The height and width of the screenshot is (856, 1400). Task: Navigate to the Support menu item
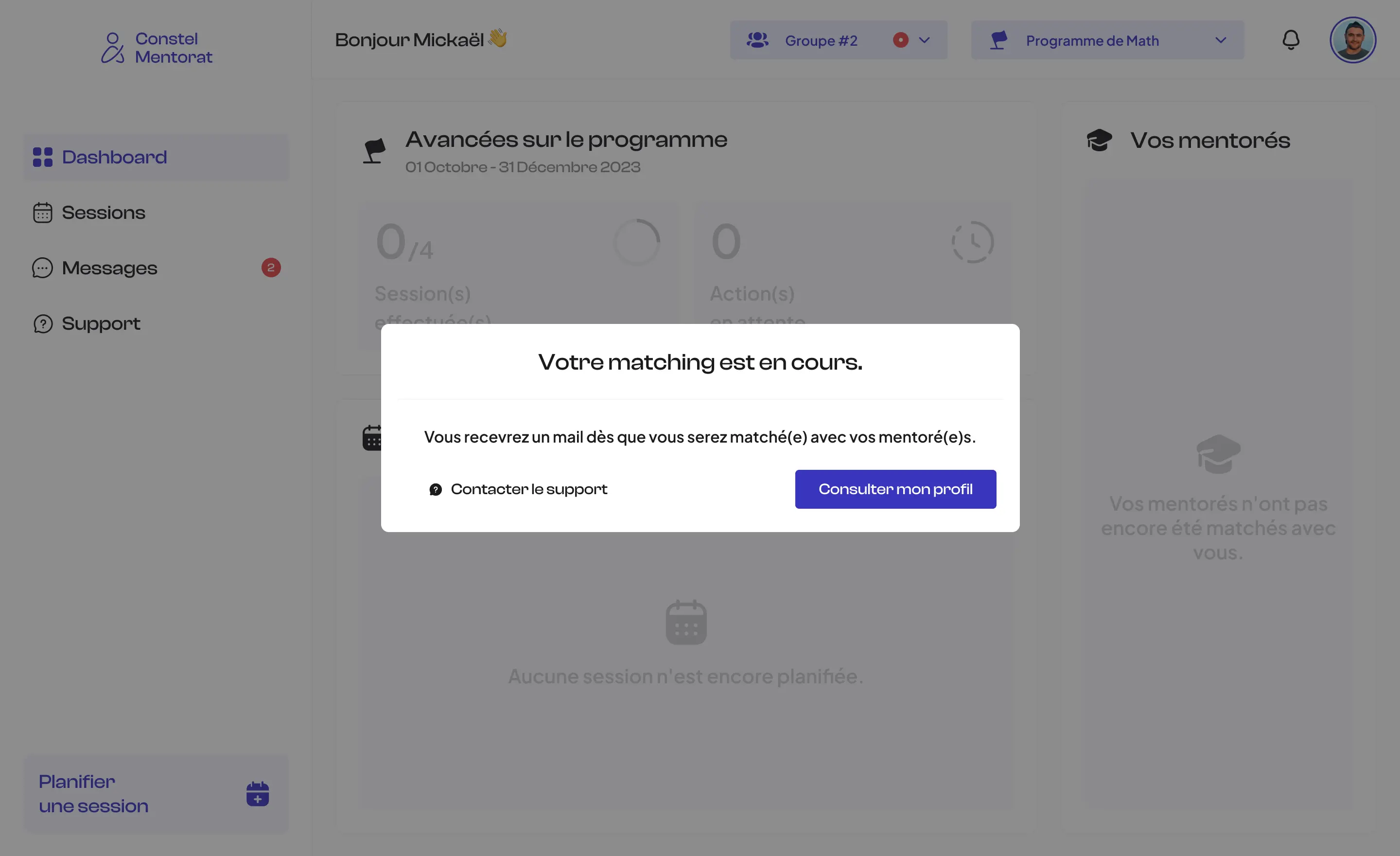click(101, 323)
